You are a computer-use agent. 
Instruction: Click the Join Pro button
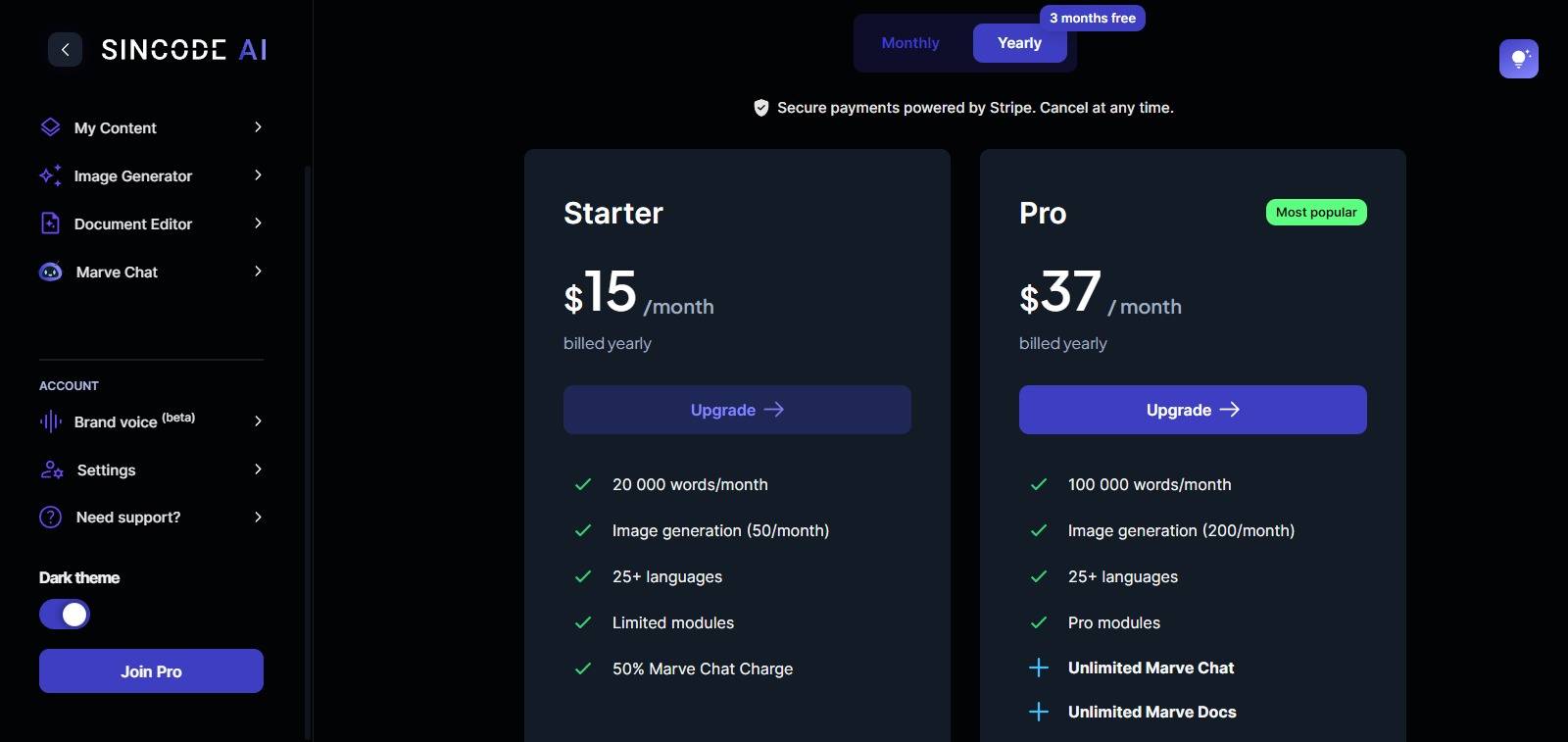click(151, 671)
